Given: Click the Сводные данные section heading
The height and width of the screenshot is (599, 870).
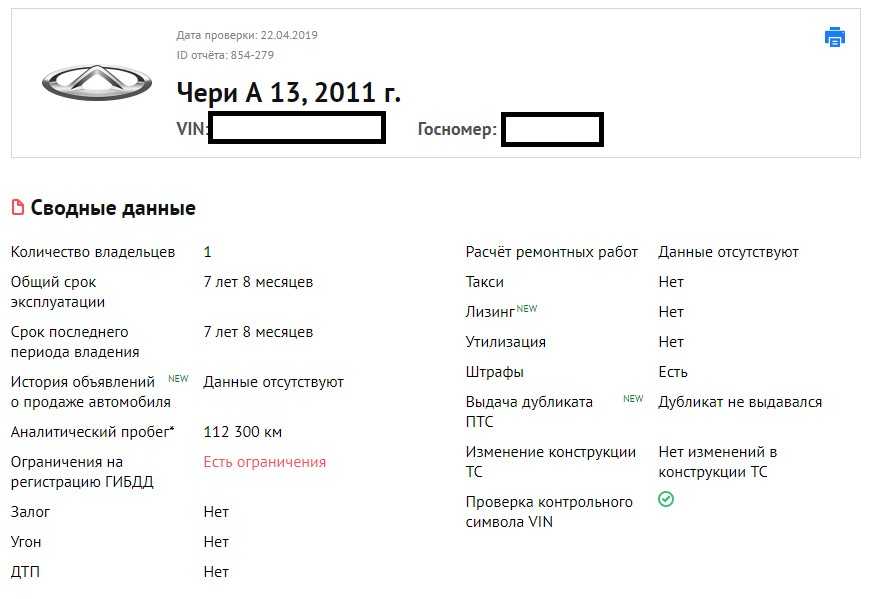Looking at the screenshot, I should [113, 208].
